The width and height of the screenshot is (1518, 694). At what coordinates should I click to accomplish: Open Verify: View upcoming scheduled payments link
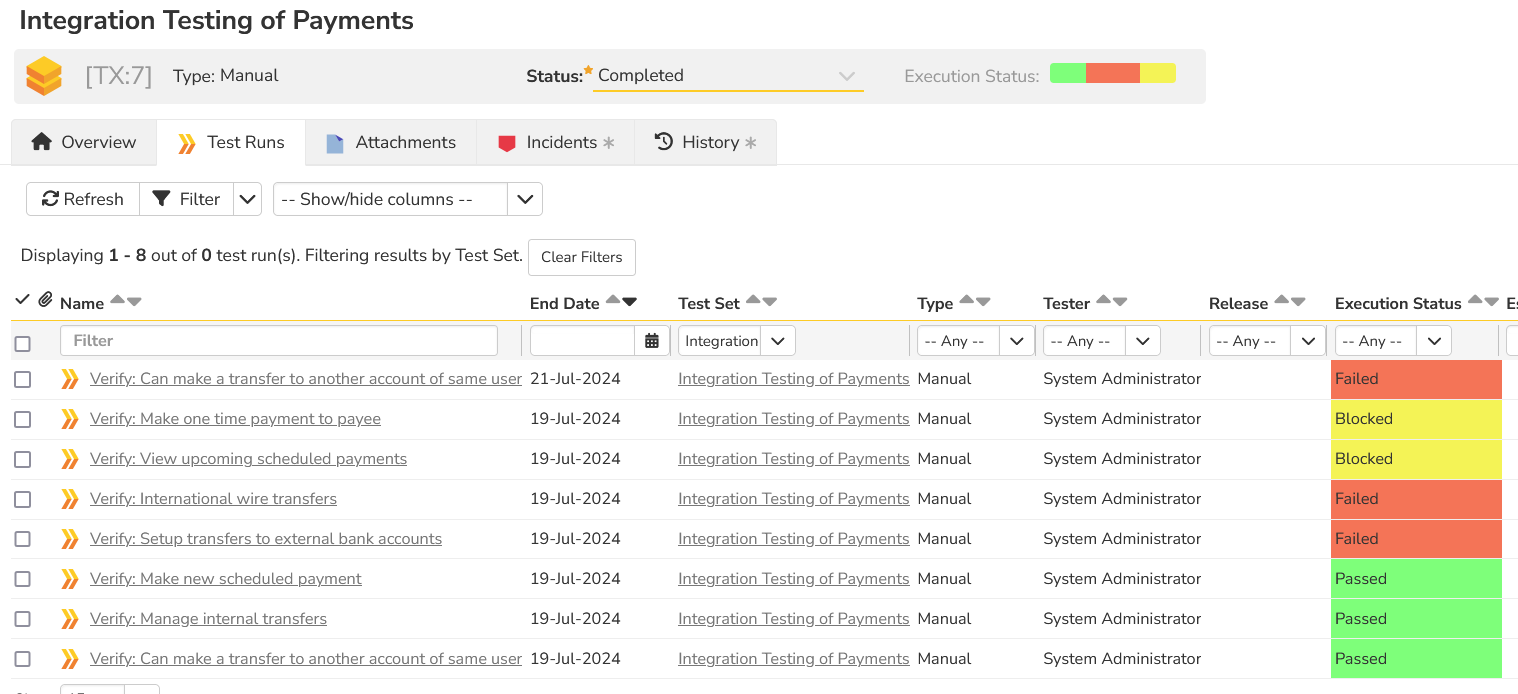(248, 459)
